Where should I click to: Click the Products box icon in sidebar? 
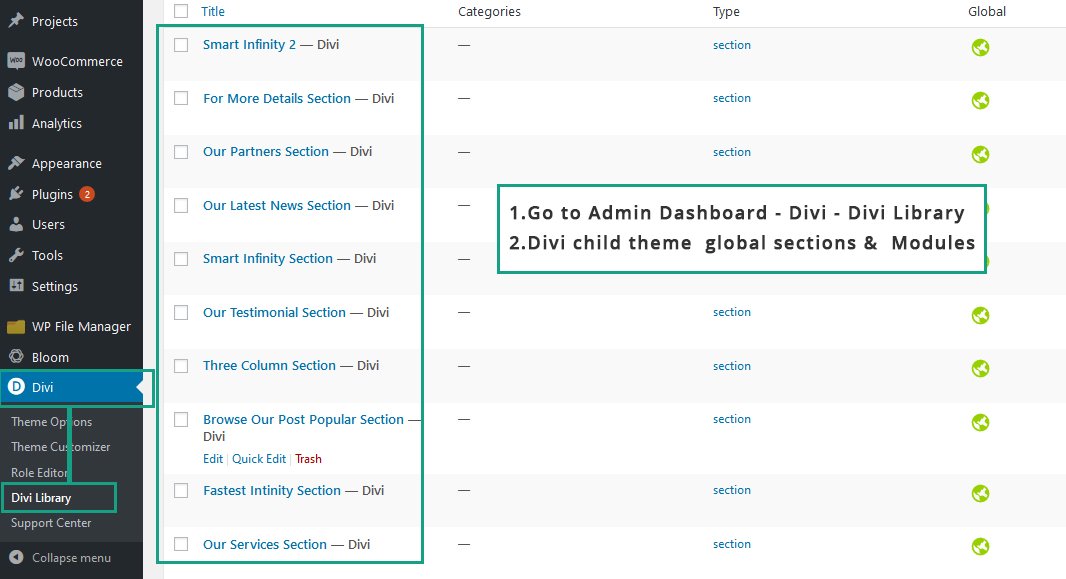pos(16,92)
